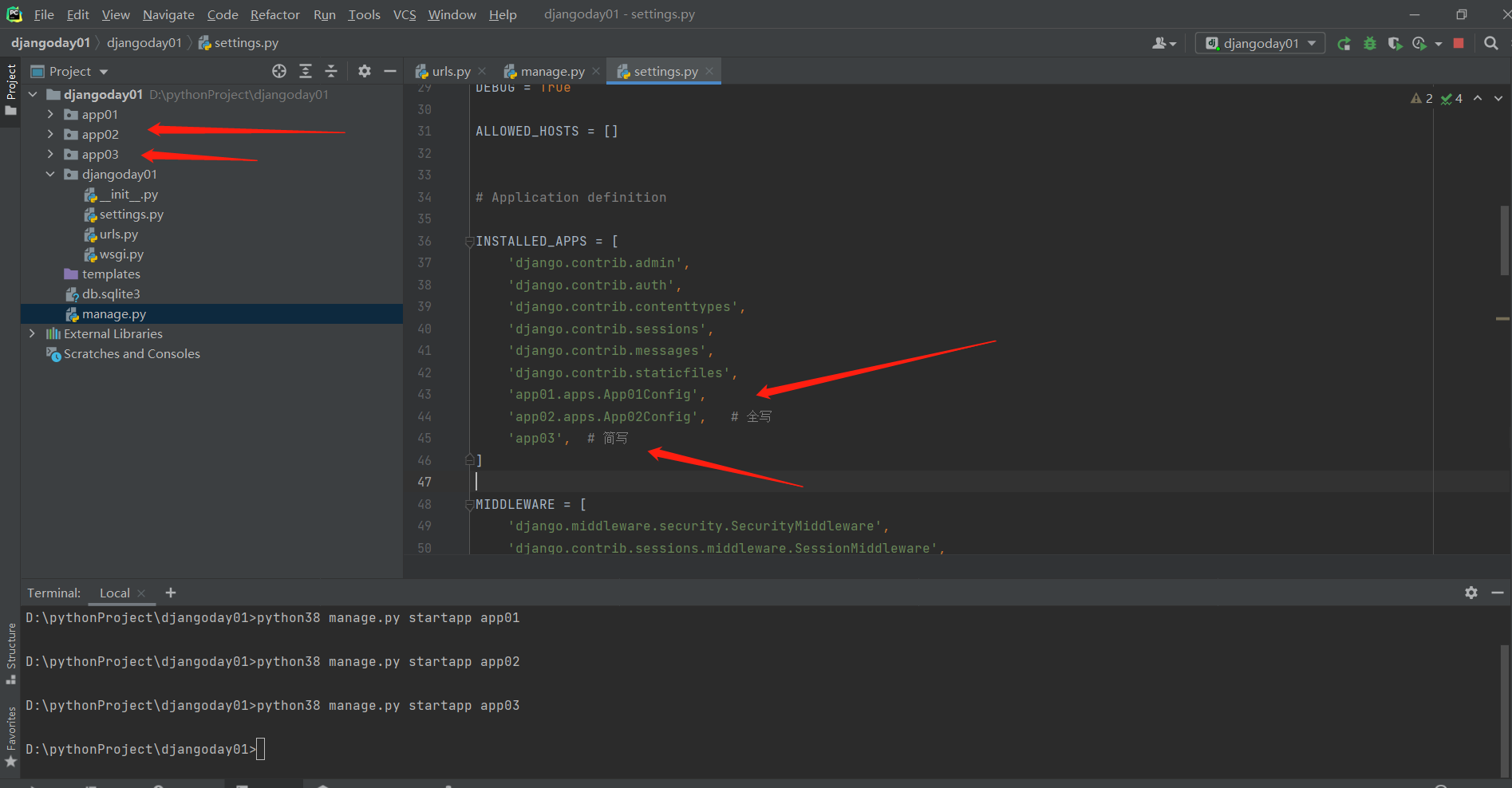Collapse all items in Project panel
Viewport: 1512px width, 788px height.
point(331,72)
